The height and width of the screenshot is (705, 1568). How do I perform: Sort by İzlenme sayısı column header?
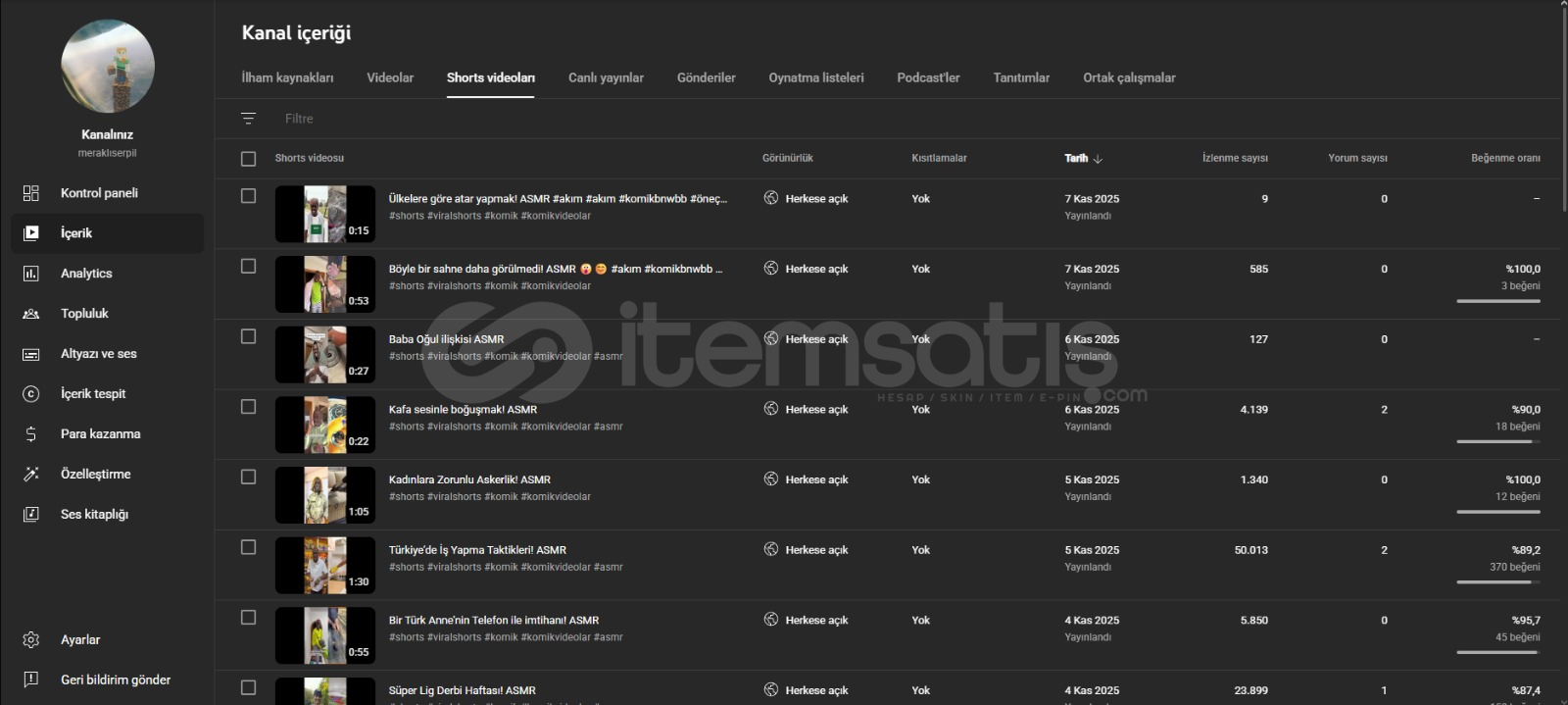(x=1235, y=158)
